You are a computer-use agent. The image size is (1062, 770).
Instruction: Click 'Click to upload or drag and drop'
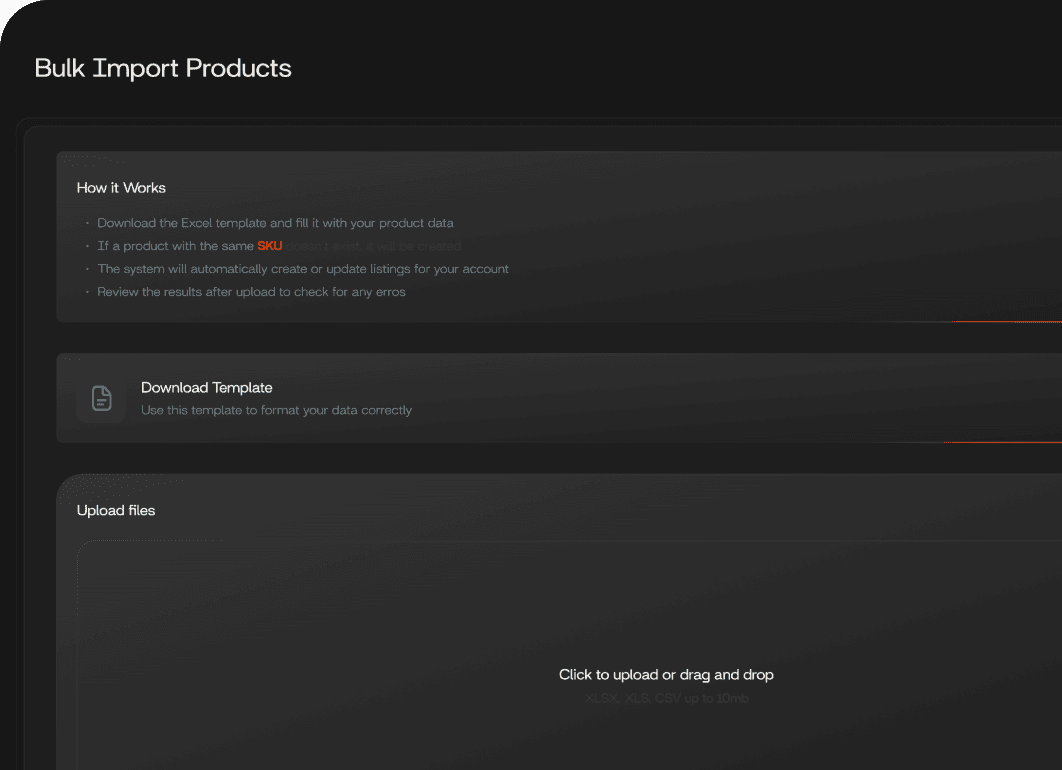point(666,674)
